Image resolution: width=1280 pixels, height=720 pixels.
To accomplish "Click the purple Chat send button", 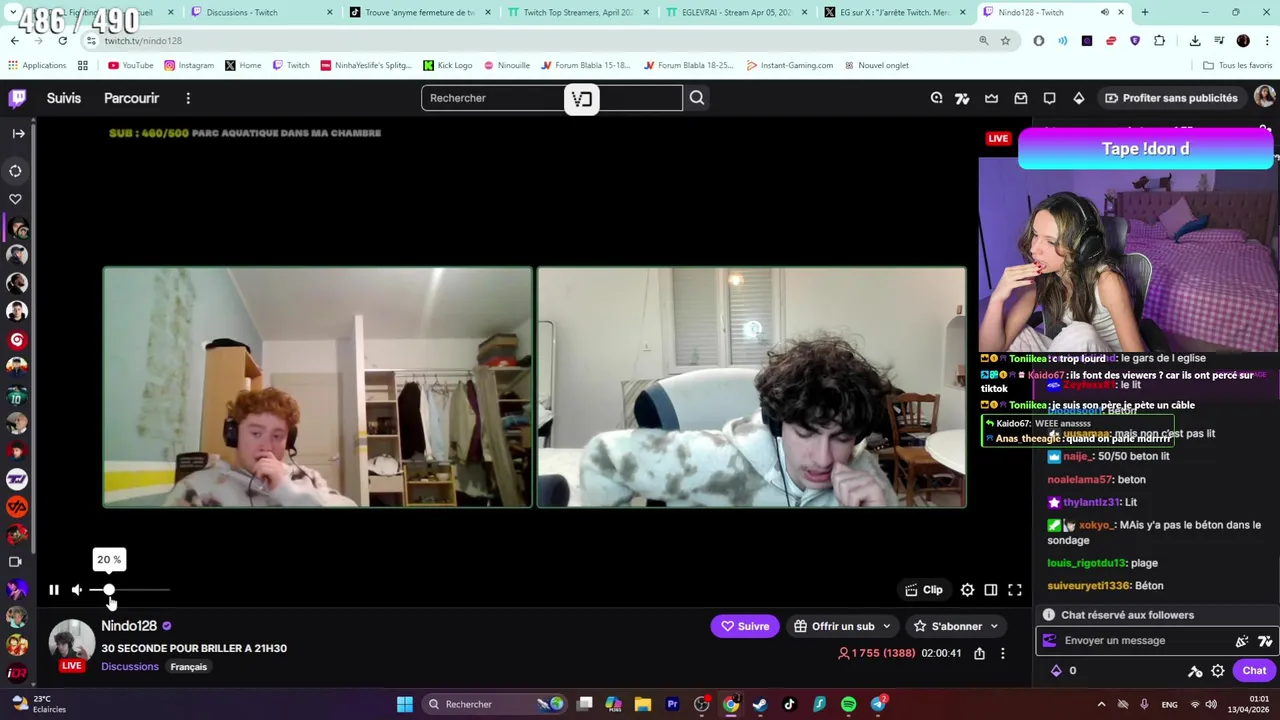I will tap(1254, 671).
